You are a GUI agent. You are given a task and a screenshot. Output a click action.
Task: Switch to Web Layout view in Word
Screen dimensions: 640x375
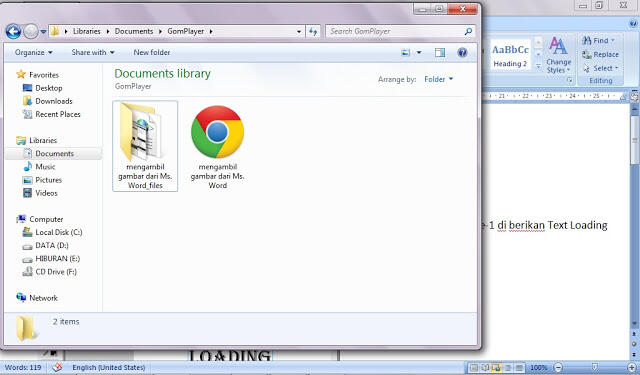pos(496,368)
